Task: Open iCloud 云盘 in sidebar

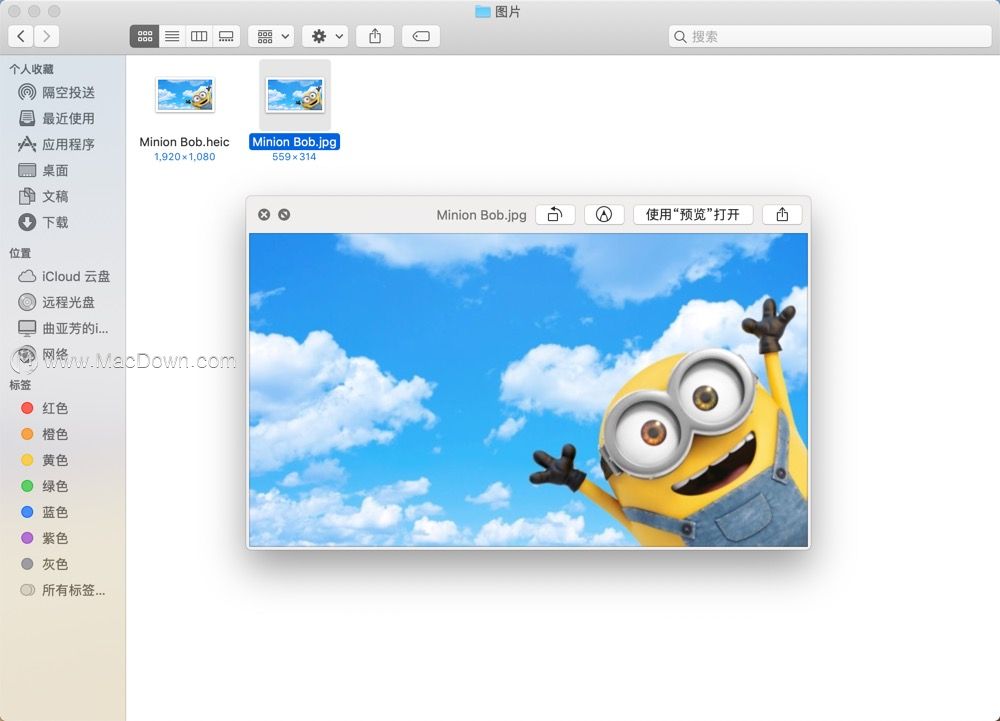Action: pyautogui.click(x=62, y=276)
